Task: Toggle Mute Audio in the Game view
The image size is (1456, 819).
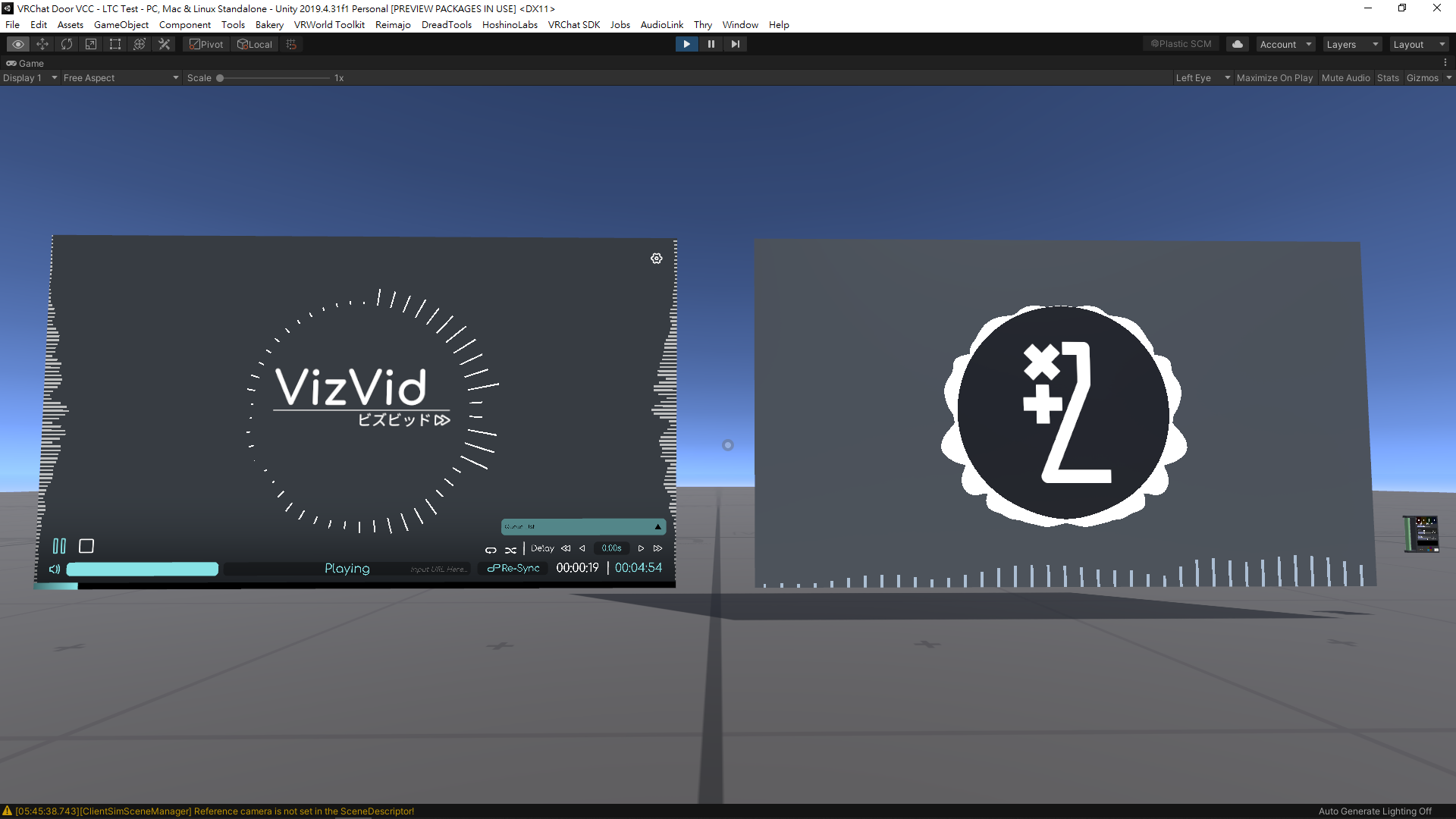Action: 1345,77
